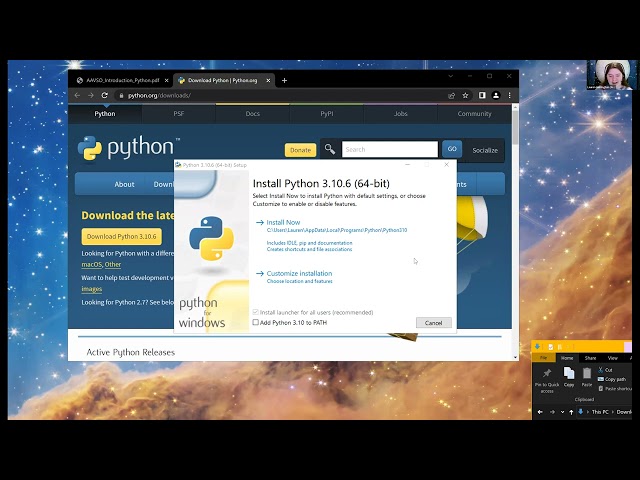Click Paste shortcut in File Explorer ribbon

(x=615, y=389)
